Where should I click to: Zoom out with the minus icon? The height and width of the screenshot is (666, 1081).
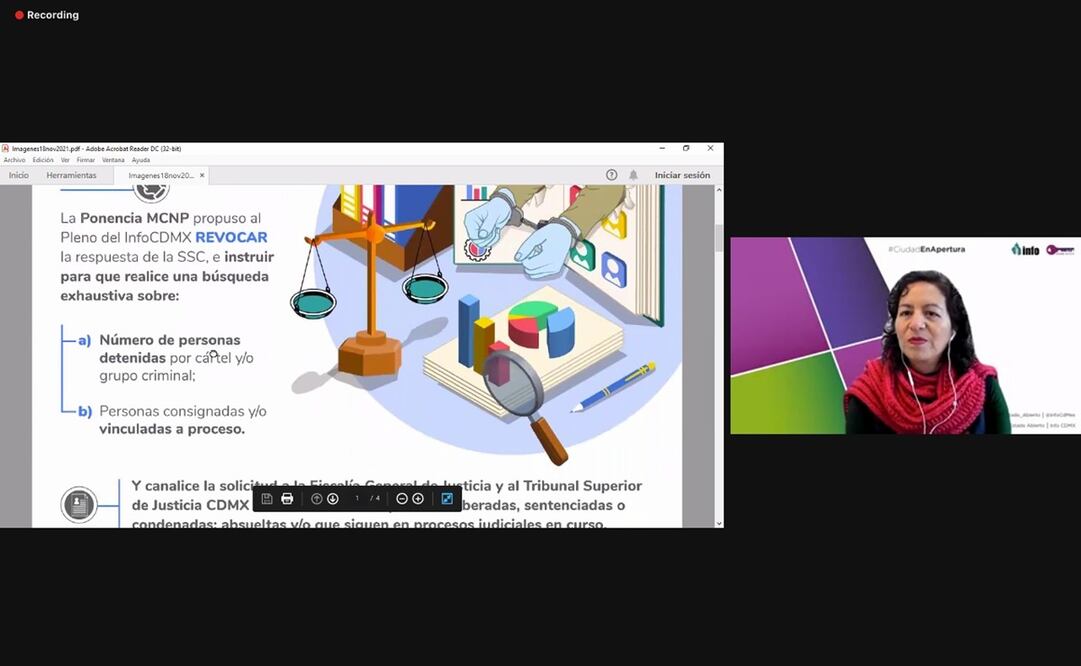click(402, 498)
